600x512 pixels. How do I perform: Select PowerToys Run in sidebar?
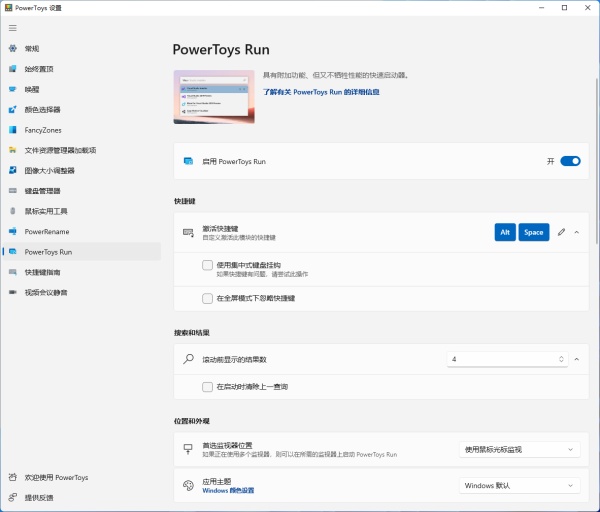pos(82,251)
